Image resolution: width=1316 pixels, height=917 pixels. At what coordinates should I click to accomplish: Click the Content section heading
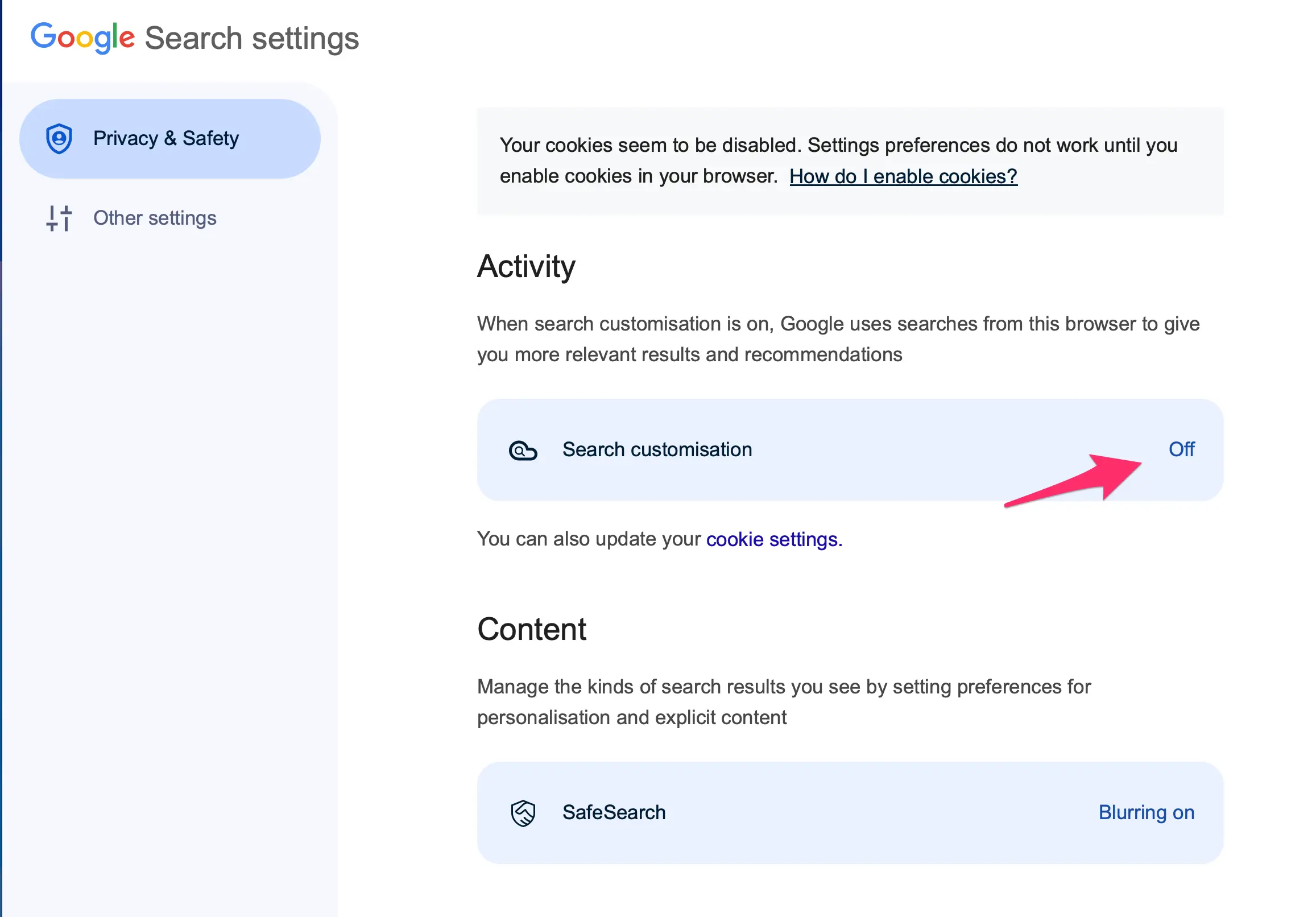(x=531, y=629)
